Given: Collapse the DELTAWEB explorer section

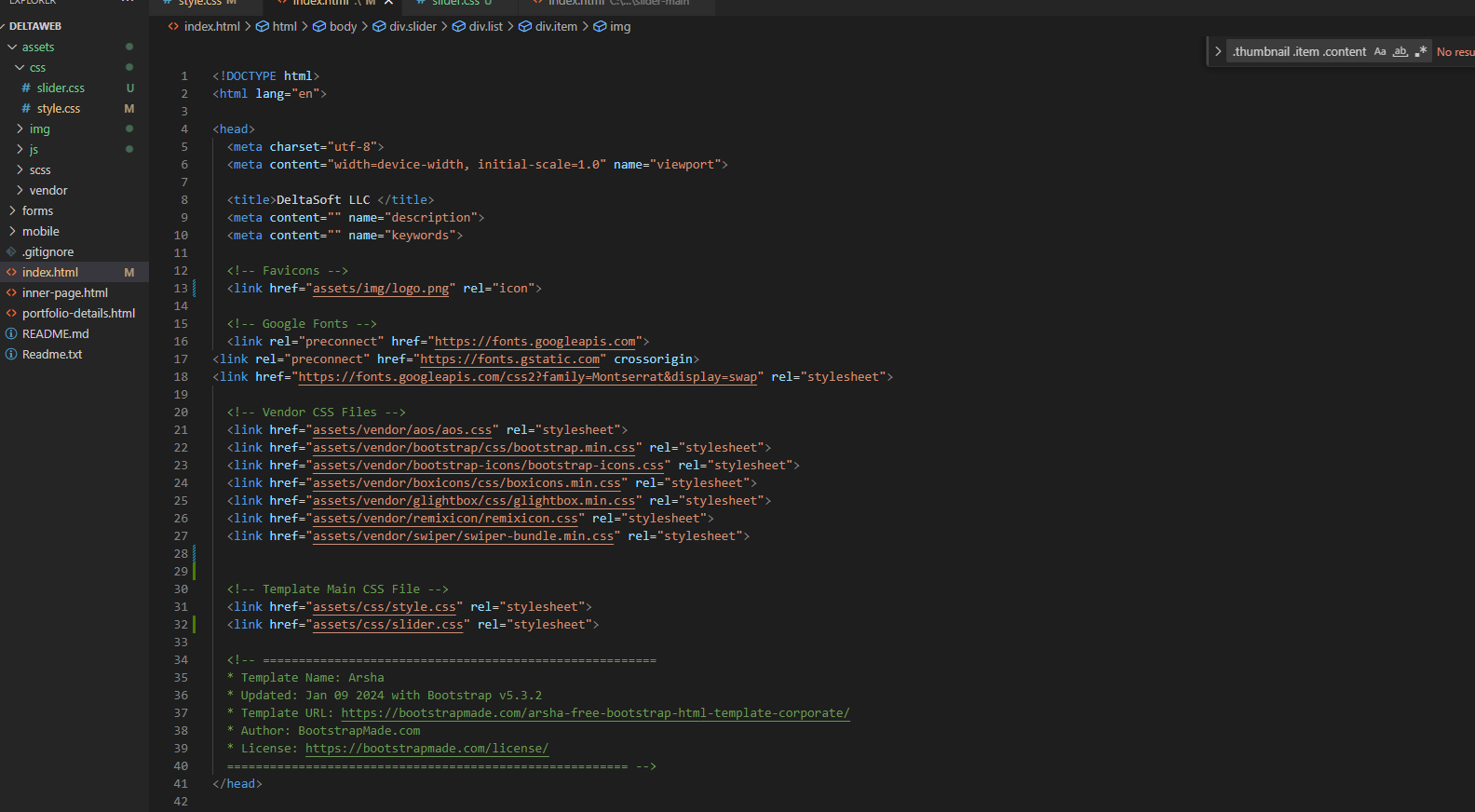Looking at the screenshot, I should [x=34, y=26].
